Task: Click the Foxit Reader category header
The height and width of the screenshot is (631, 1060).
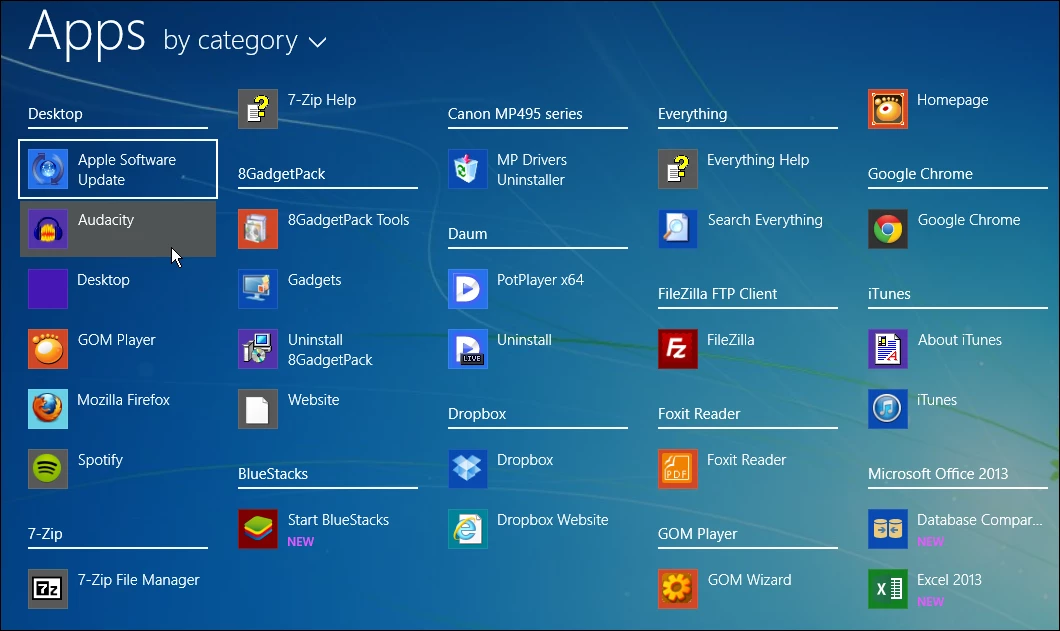Action: [699, 413]
